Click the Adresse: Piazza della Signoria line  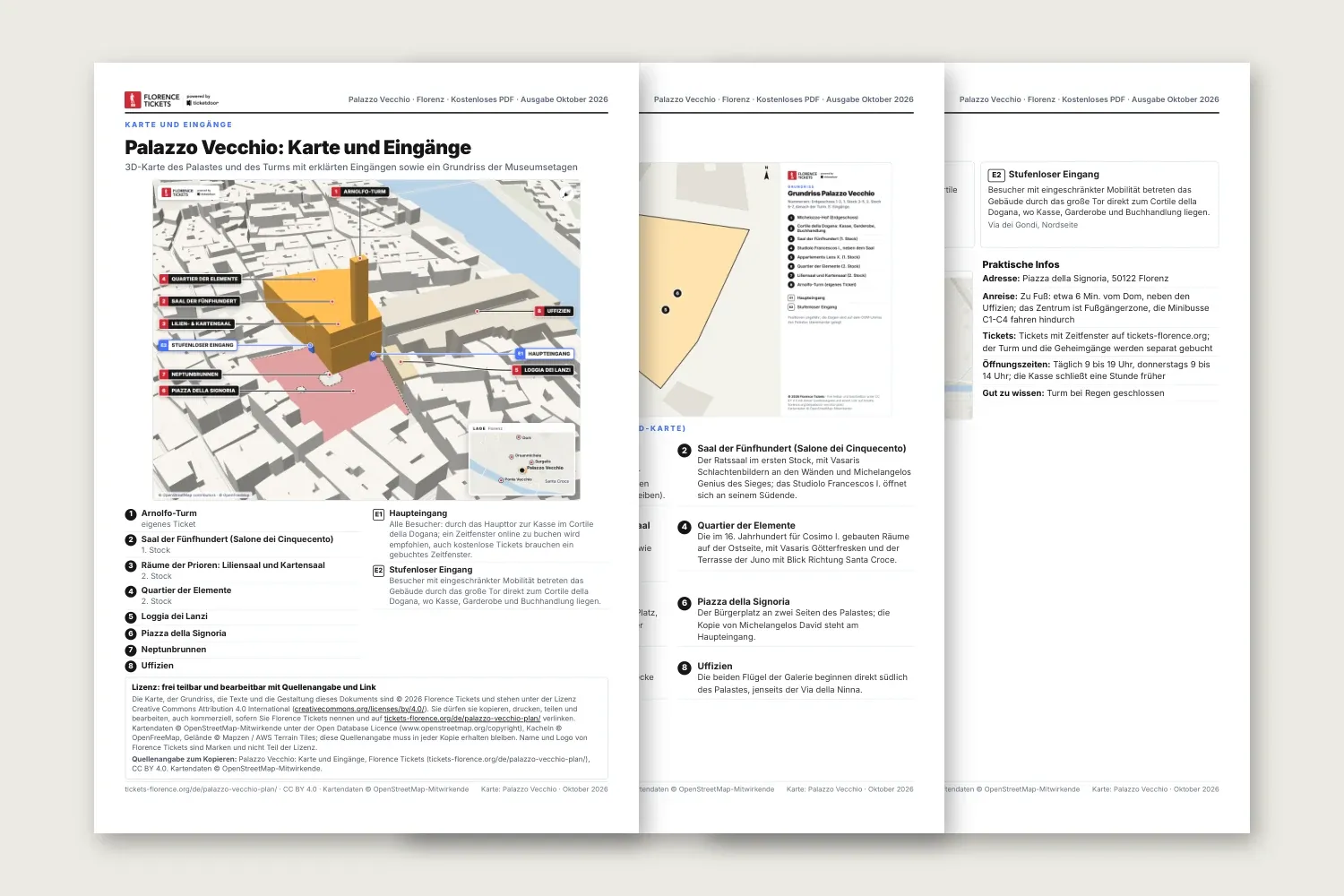(x=1075, y=279)
